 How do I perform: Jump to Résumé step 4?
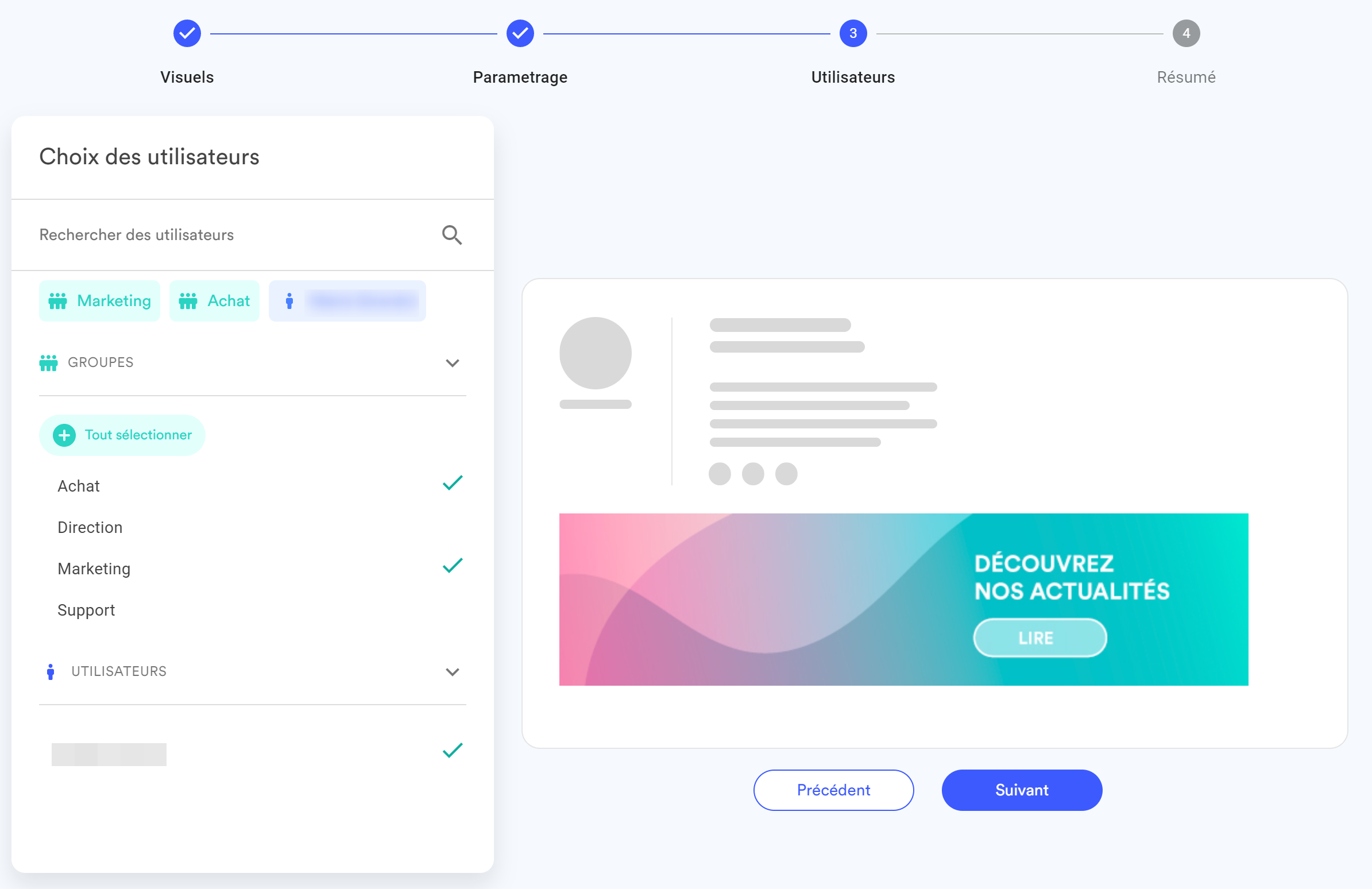point(1186,33)
